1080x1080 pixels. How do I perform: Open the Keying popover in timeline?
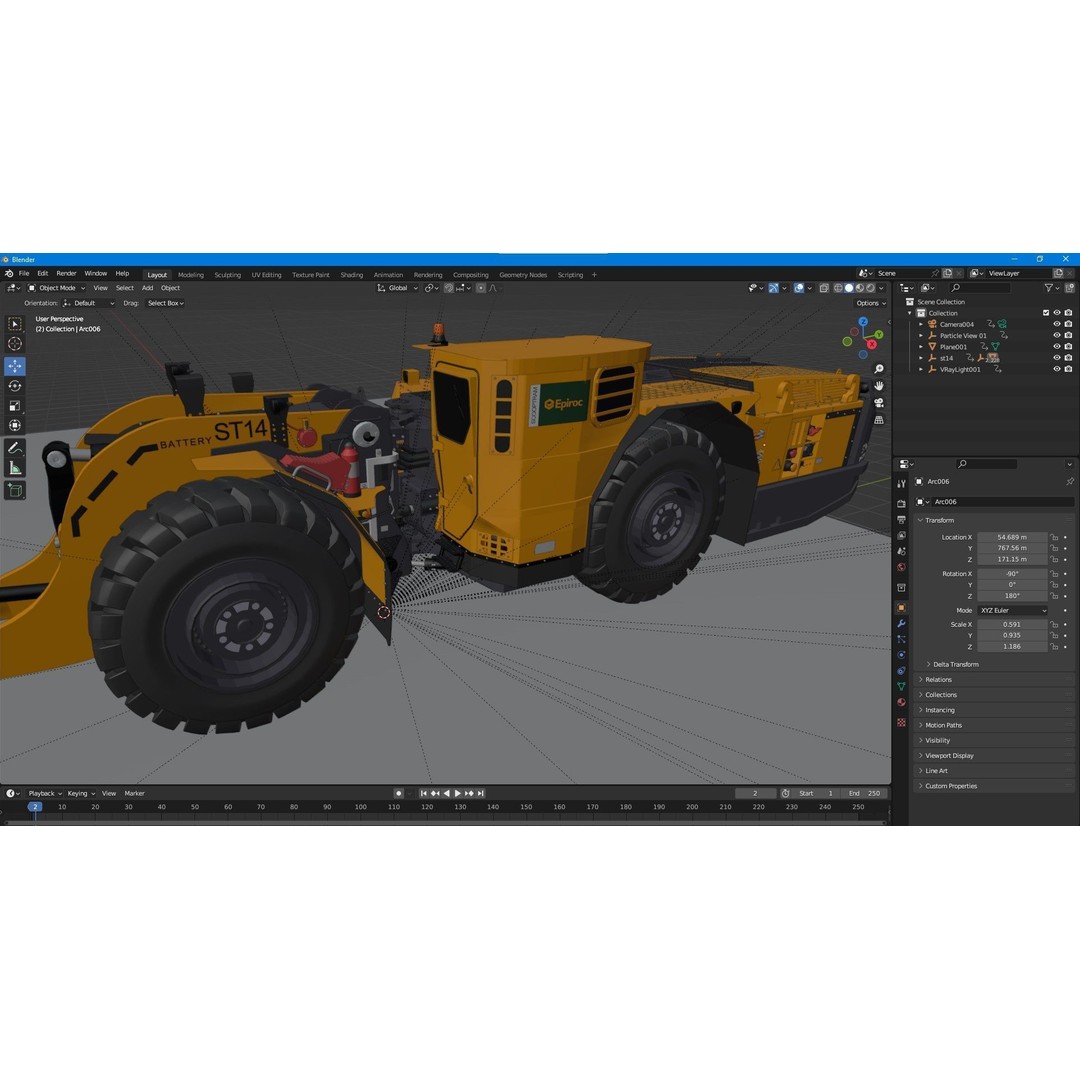click(81, 793)
